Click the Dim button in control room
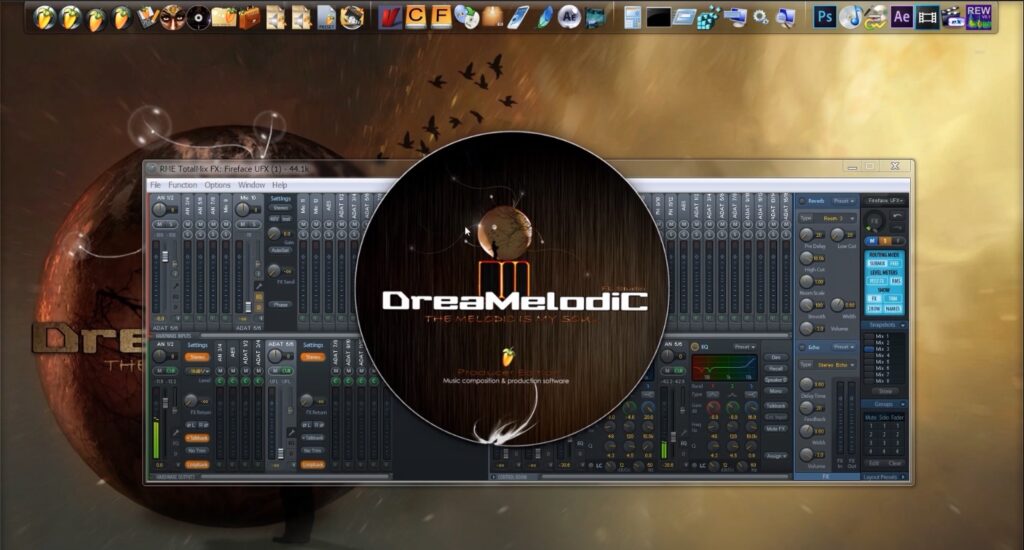 (776, 357)
